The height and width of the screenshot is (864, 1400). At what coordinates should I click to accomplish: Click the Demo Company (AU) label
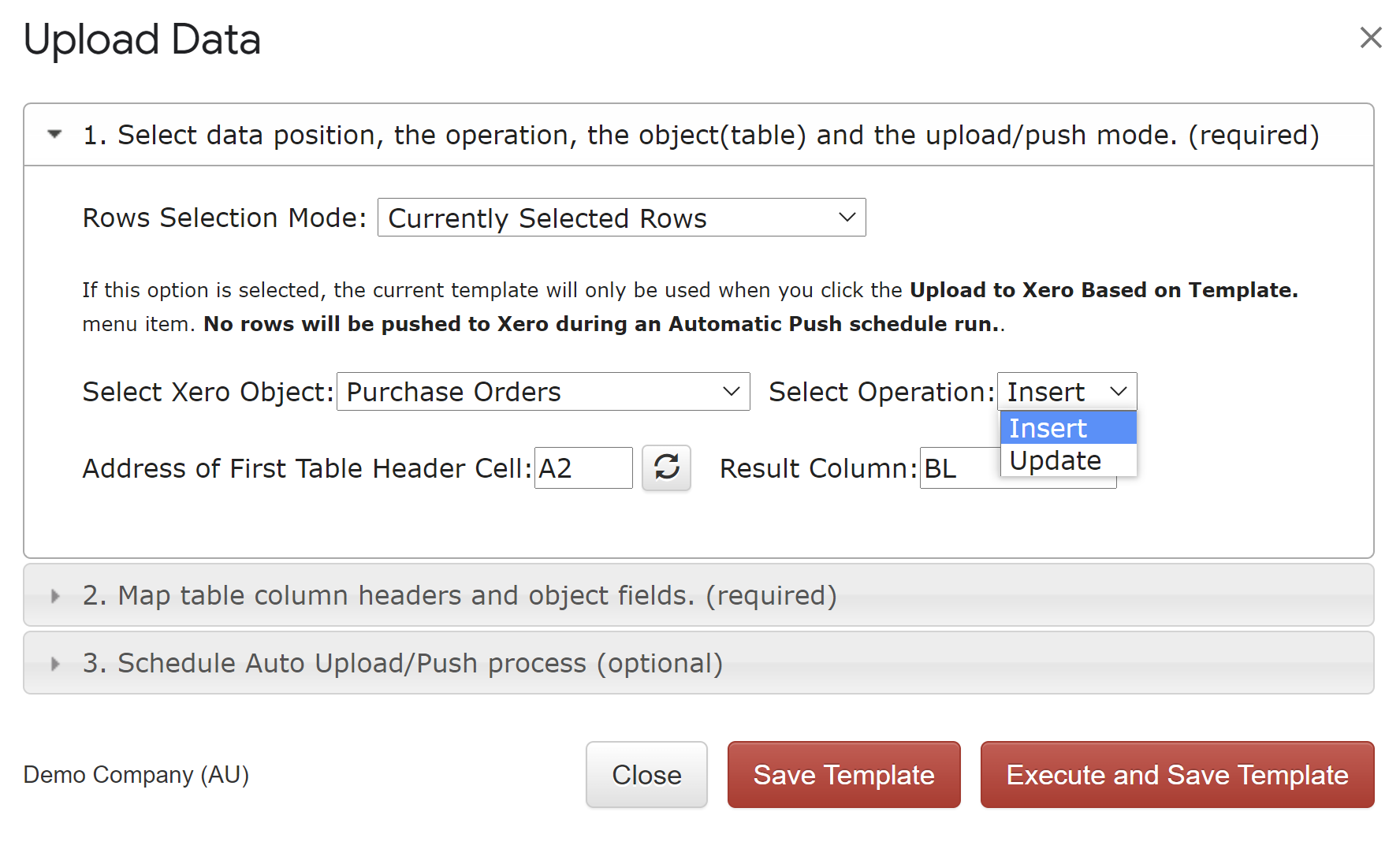[136, 775]
